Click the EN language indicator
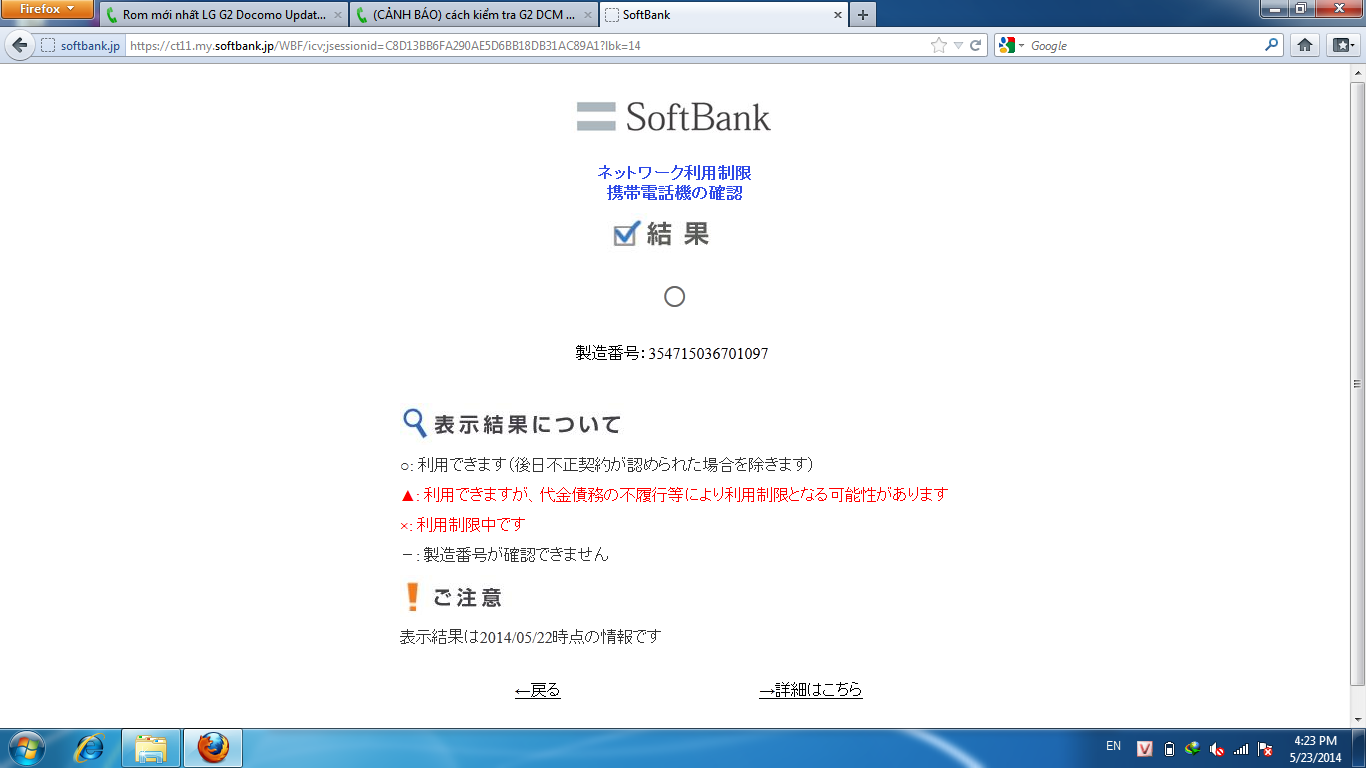This screenshot has width=1366, height=768. coord(1113,746)
